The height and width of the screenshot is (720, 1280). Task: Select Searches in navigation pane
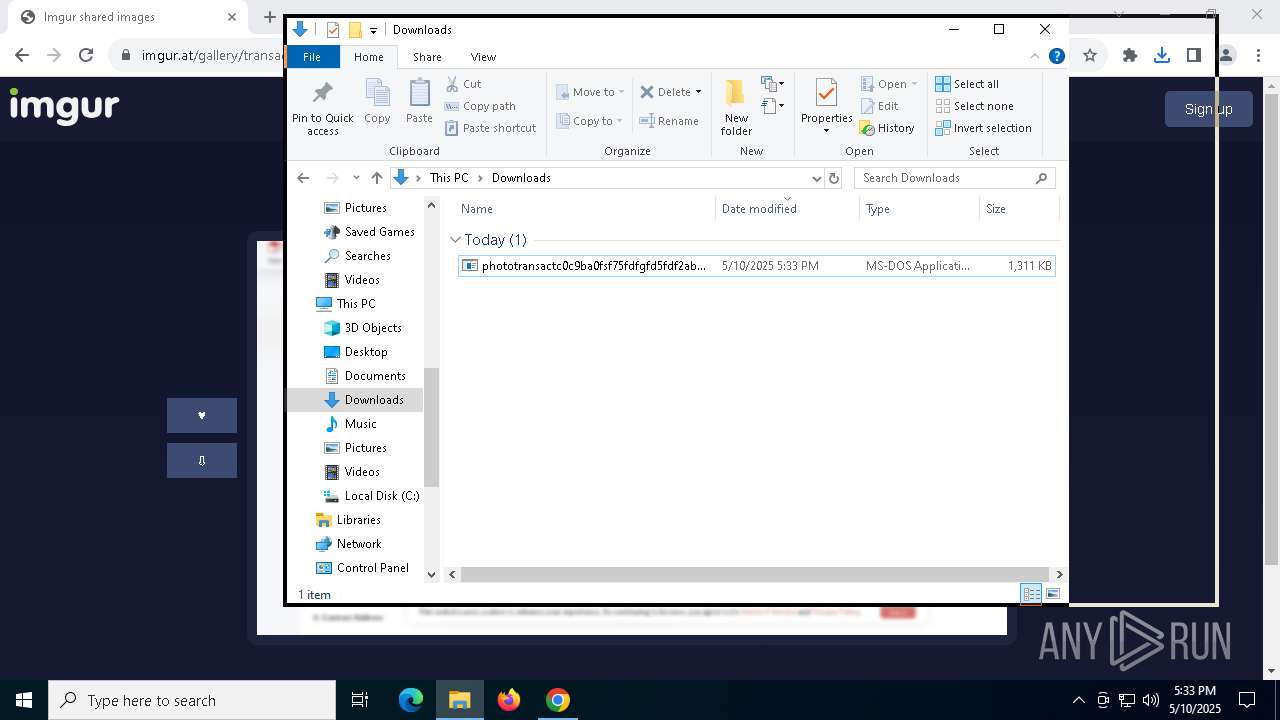tap(357, 256)
